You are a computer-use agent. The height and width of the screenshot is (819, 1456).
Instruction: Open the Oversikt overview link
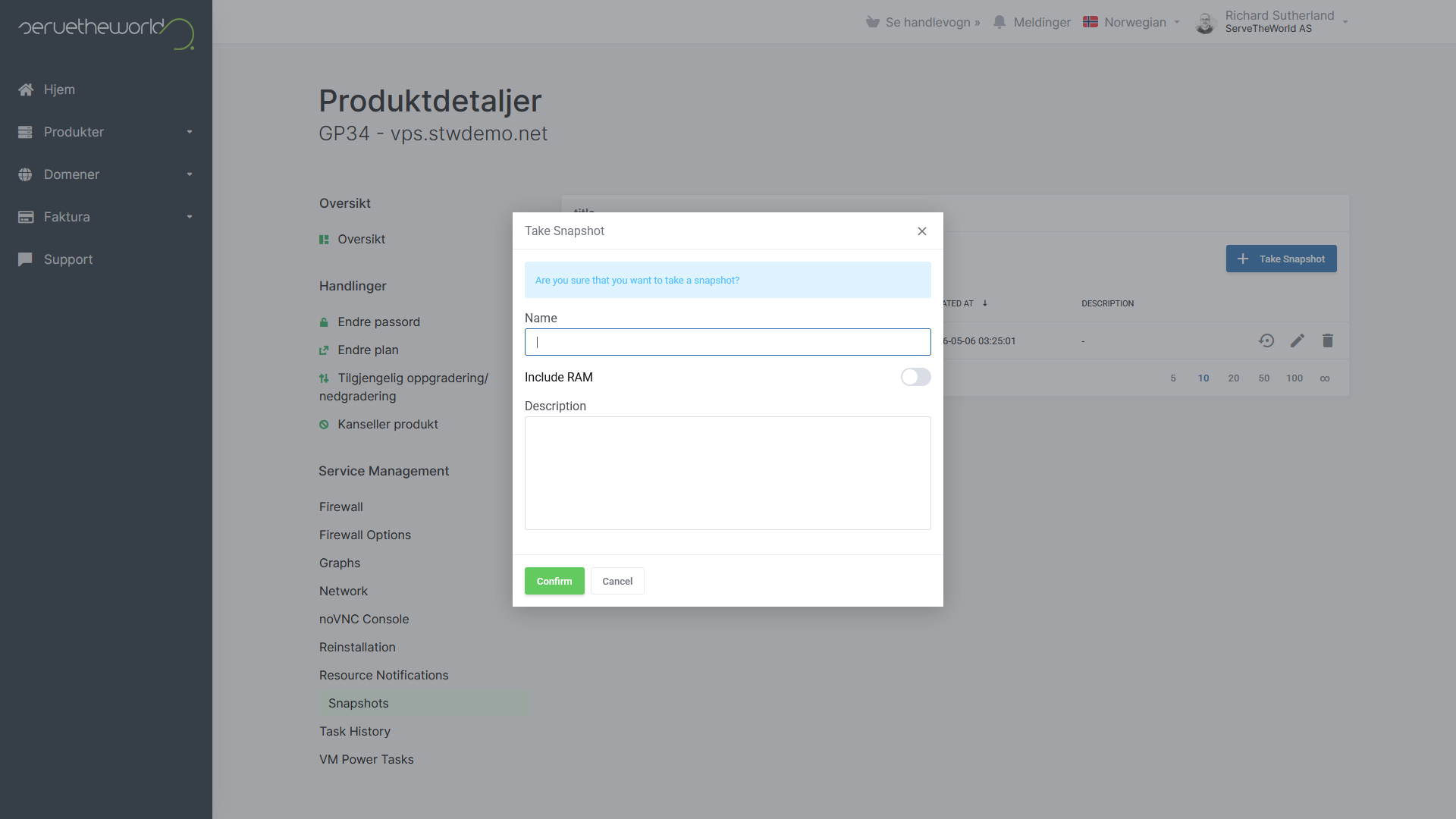[361, 239]
